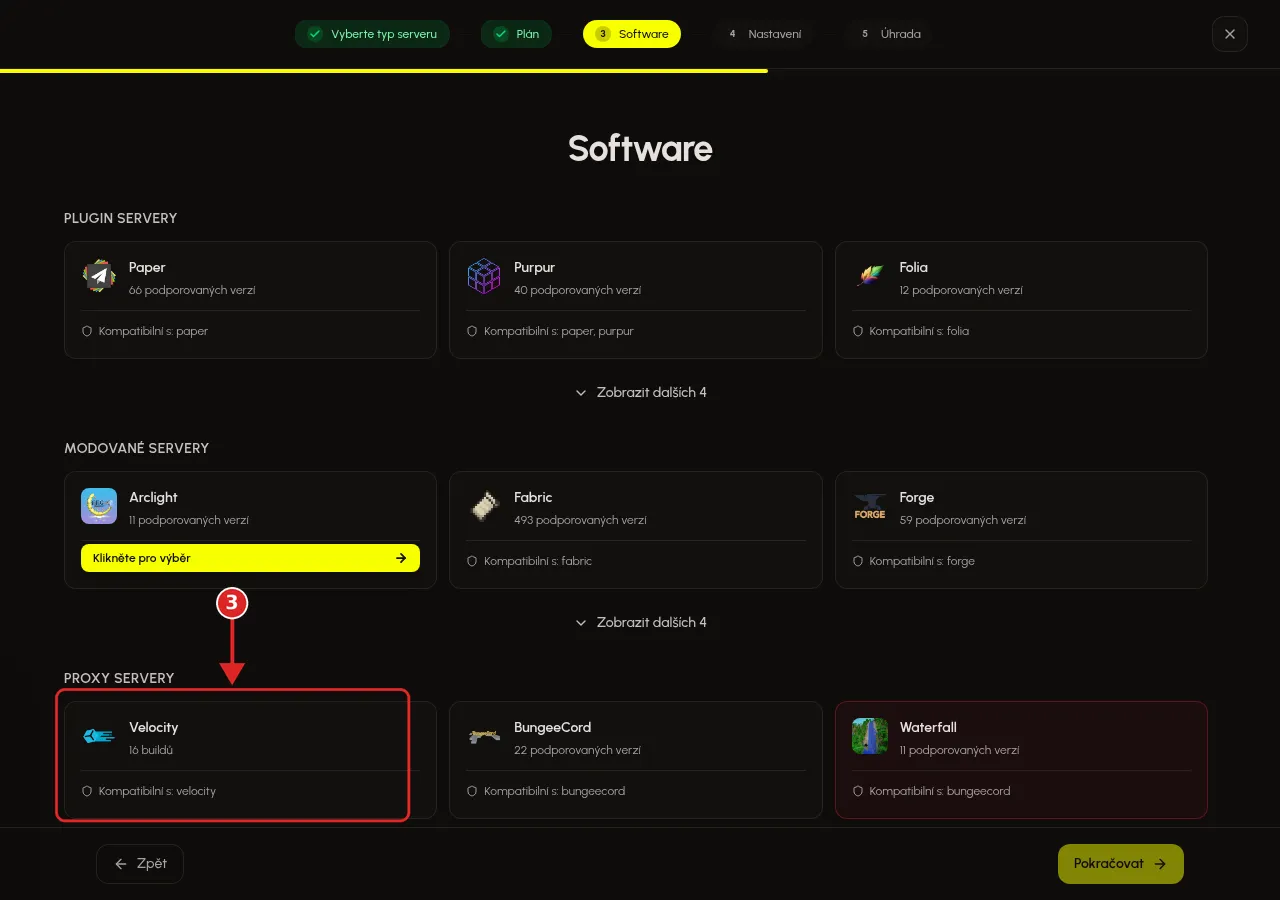The height and width of the screenshot is (900, 1280).
Task: Click the Paper server logo icon
Action: (x=99, y=276)
